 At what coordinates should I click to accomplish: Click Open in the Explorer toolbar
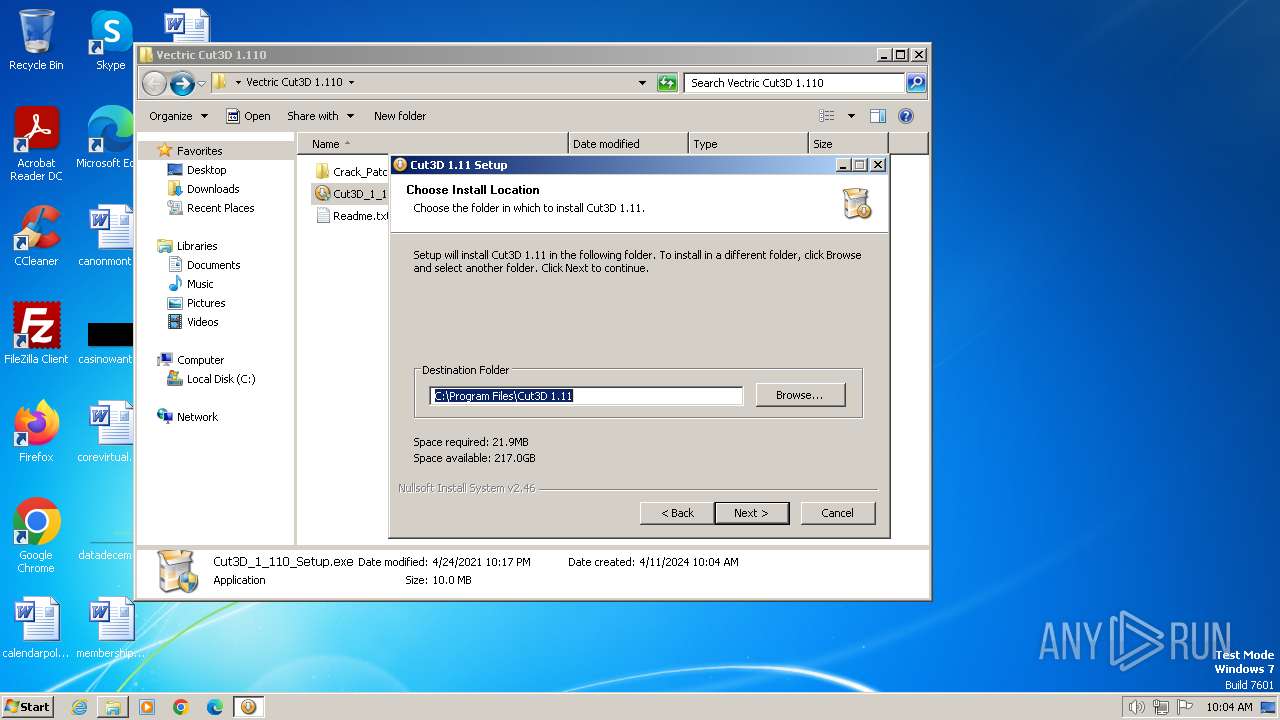pyautogui.click(x=248, y=116)
